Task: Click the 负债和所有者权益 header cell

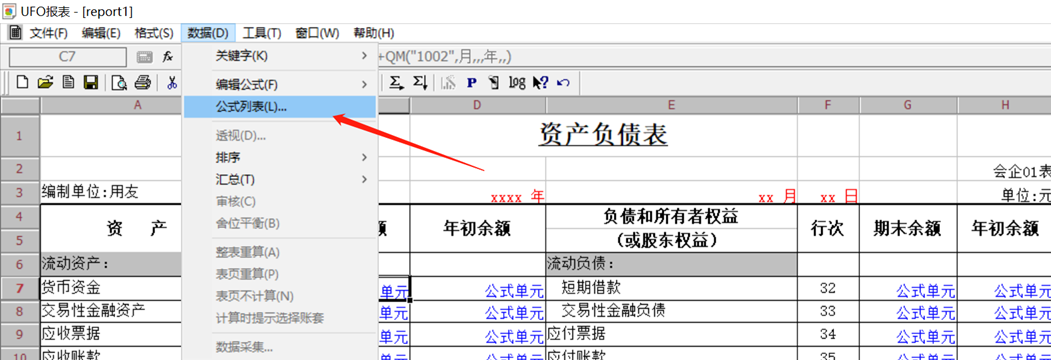Action: [672, 217]
